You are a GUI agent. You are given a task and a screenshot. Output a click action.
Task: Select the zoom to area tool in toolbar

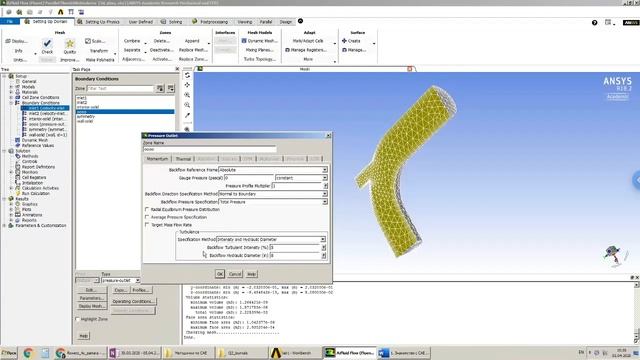187,105
